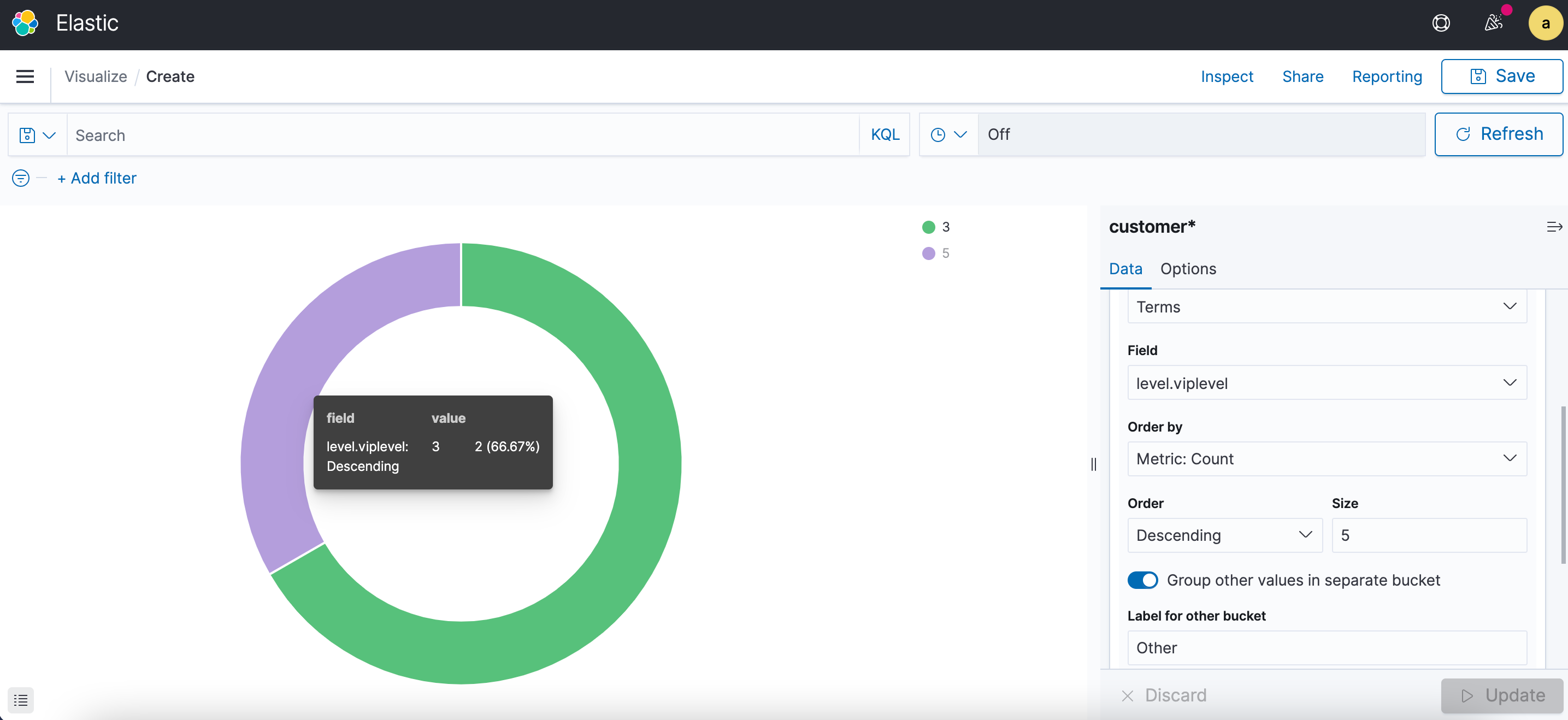The width and height of the screenshot is (1568, 720).
Task: Click the Elastic logo icon
Action: (25, 23)
